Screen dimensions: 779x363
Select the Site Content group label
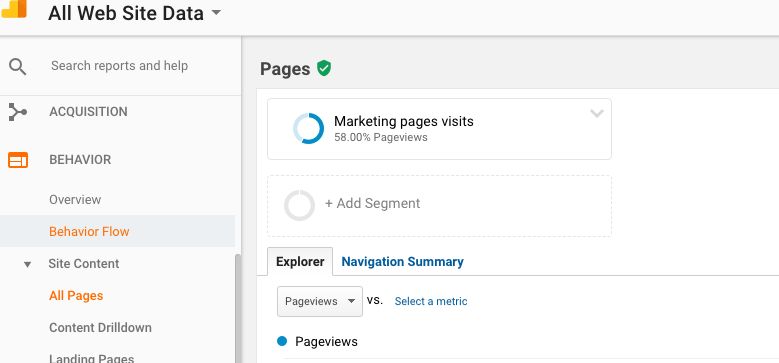pyautogui.click(x=83, y=264)
